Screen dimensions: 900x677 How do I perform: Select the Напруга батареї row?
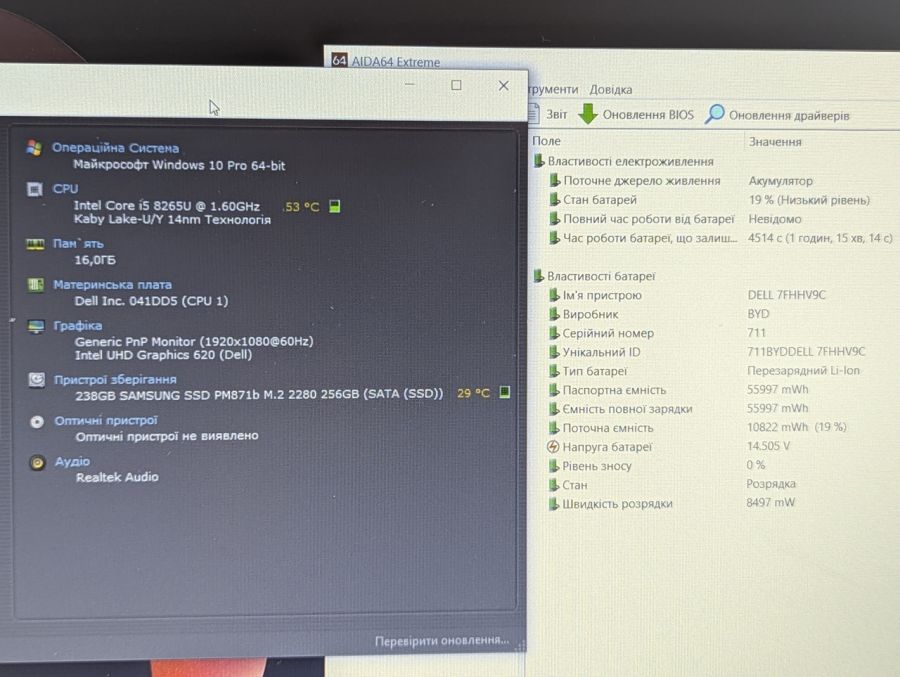[669, 447]
